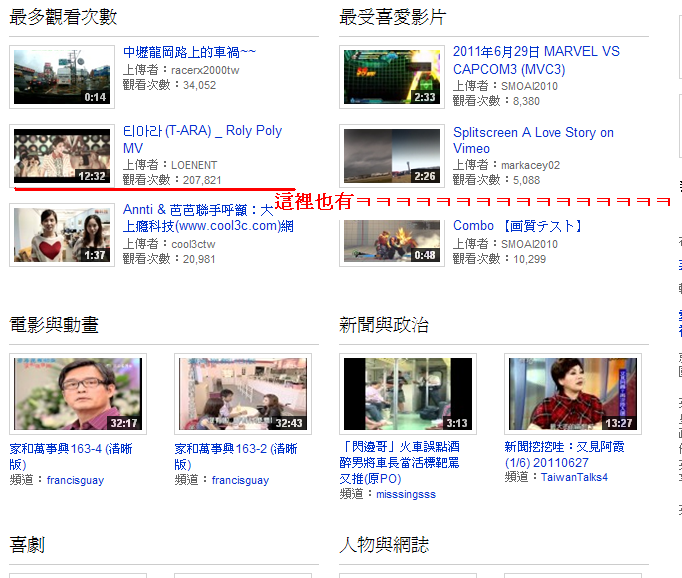Viewport: 682px width, 578px height.
Task: Open the T-ARA Roly Poly MV thumbnail
Action: 62,156
